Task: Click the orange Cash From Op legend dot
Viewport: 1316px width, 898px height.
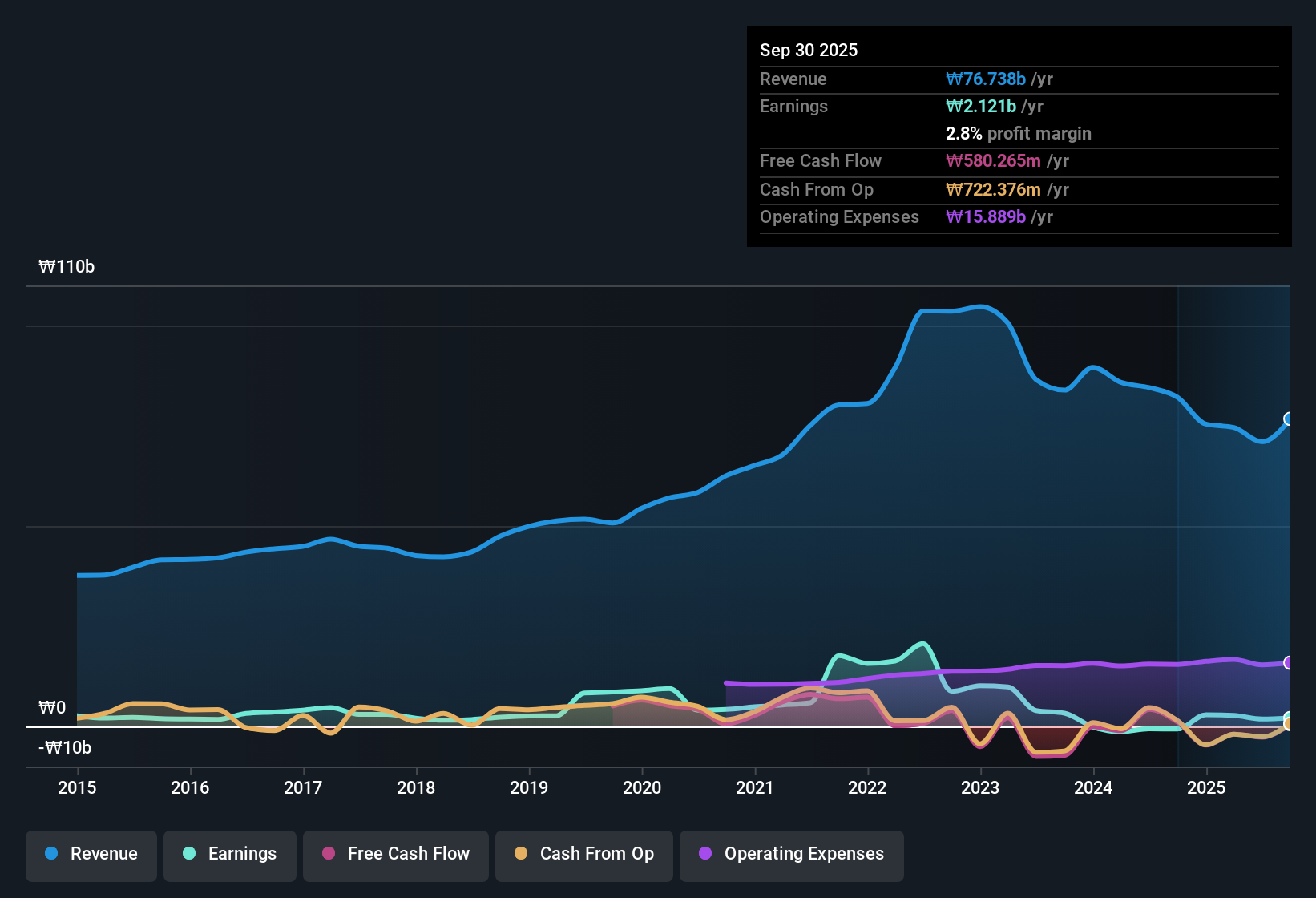Action: [x=521, y=855]
